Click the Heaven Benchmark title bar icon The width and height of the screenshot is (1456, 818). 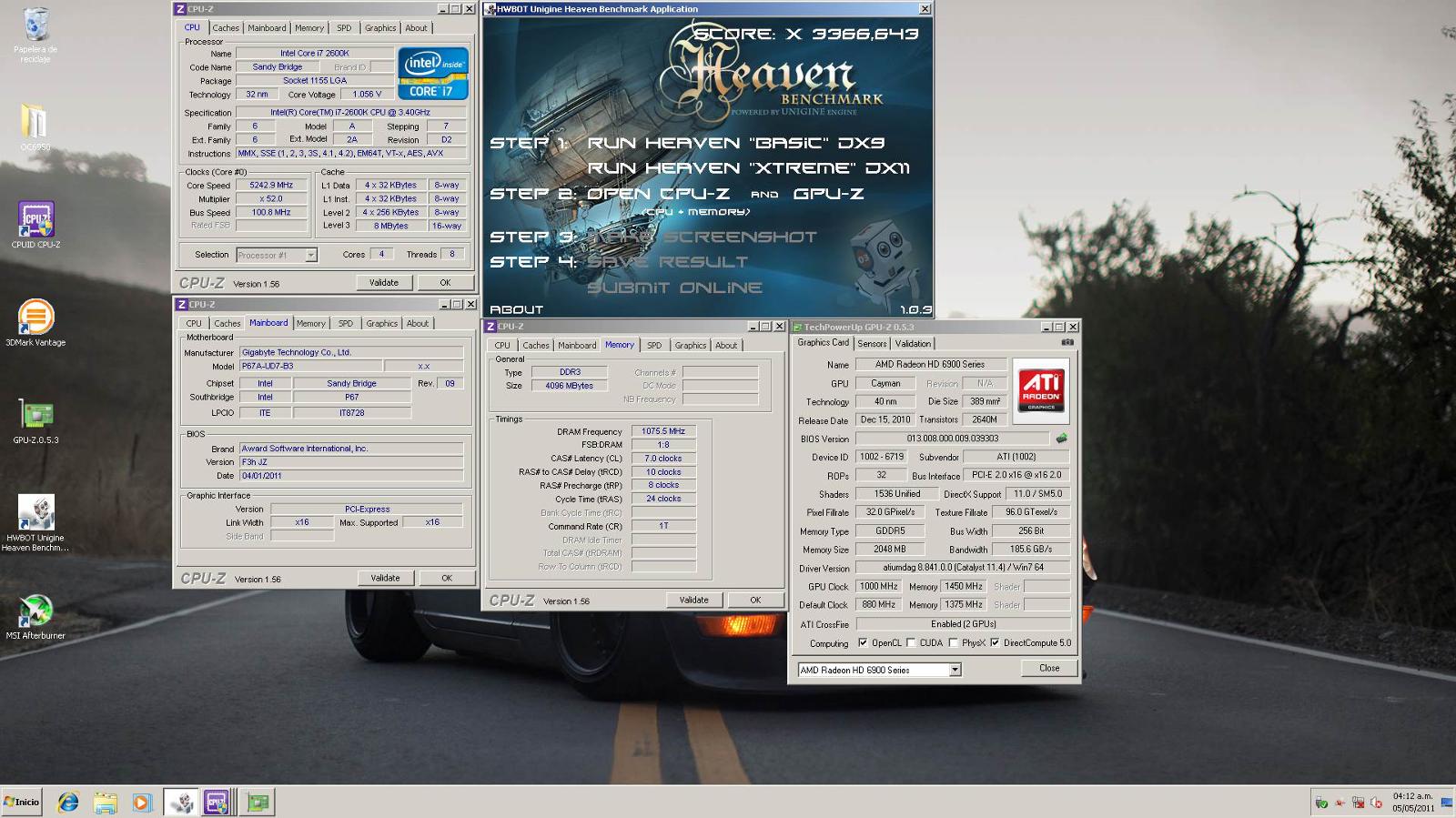pos(490,9)
